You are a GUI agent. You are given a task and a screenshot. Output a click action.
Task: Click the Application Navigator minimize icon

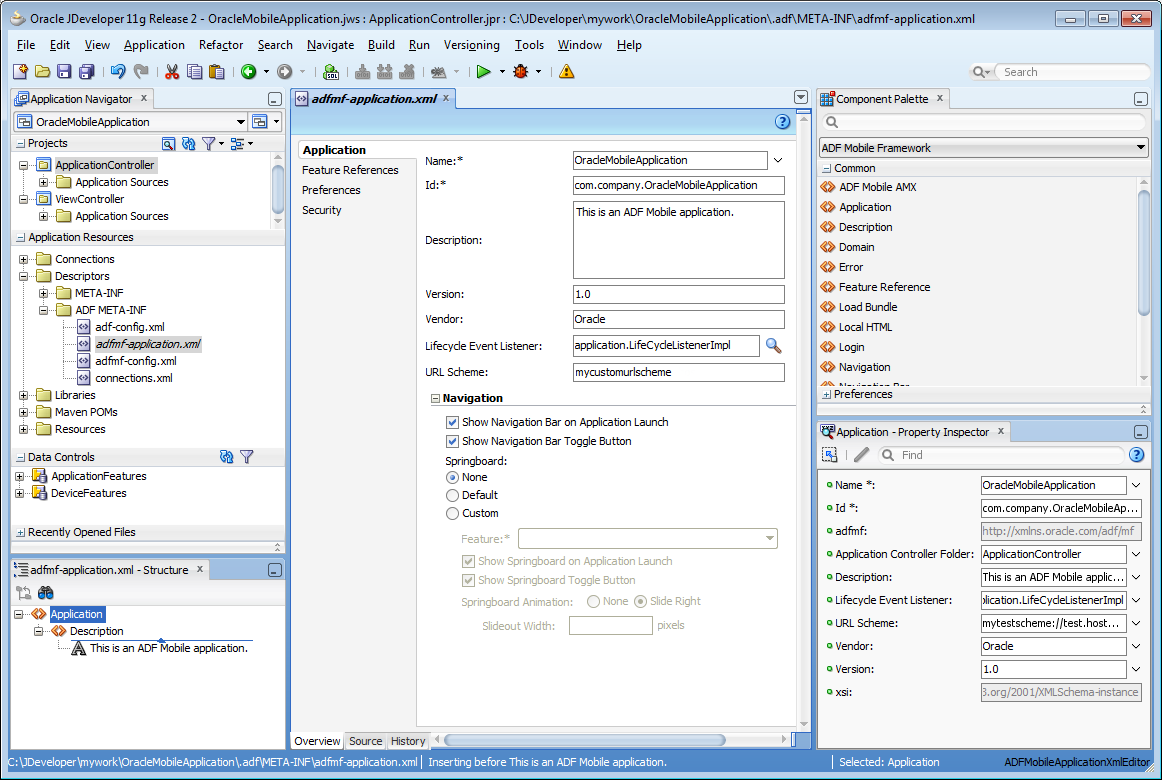click(x=274, y=99)
